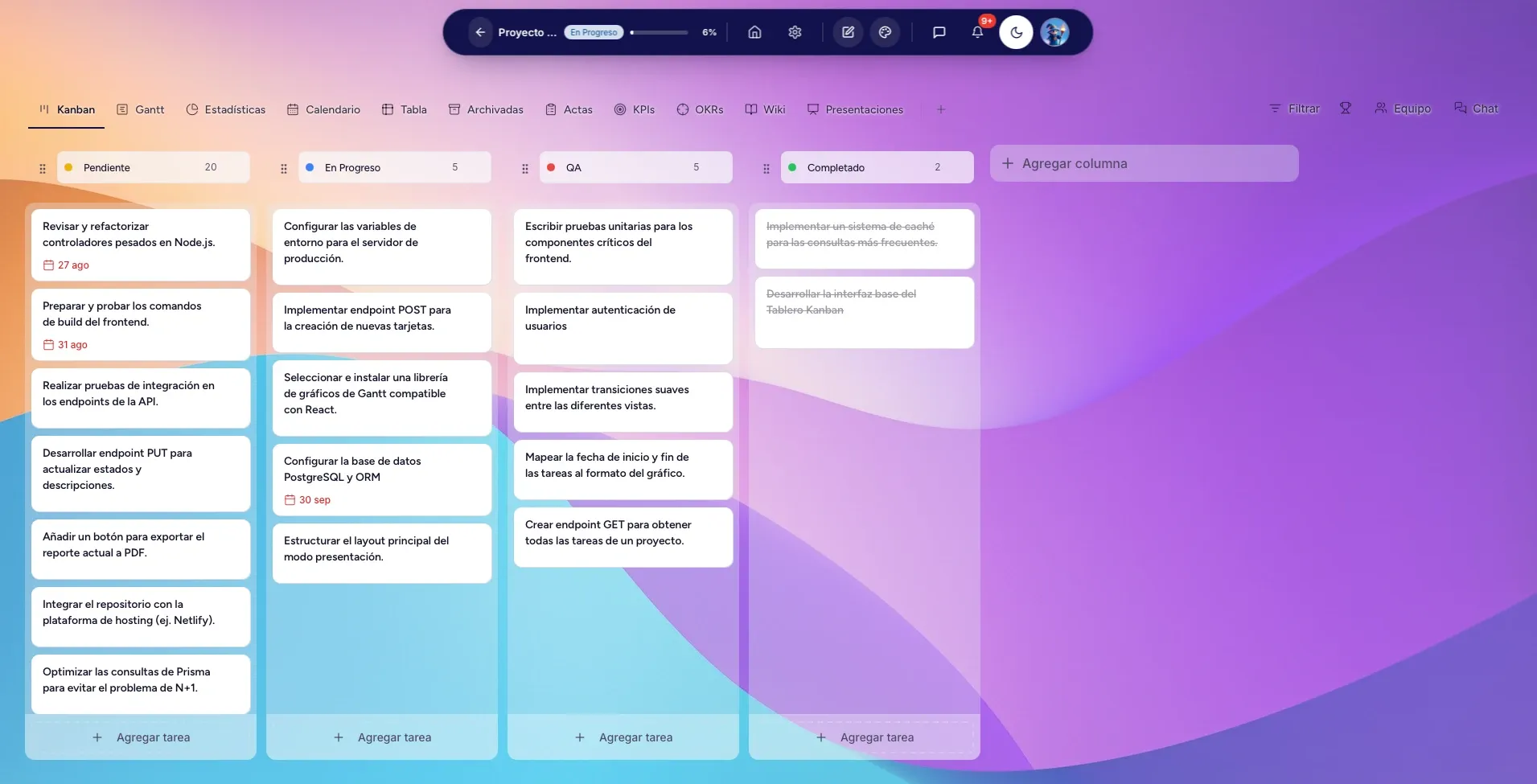Image resolution: width=1537 pixels, height=784 pixels.
Task: Open card 'Implementar autenticación de usuarios'
Action: (x=623, y=328)
